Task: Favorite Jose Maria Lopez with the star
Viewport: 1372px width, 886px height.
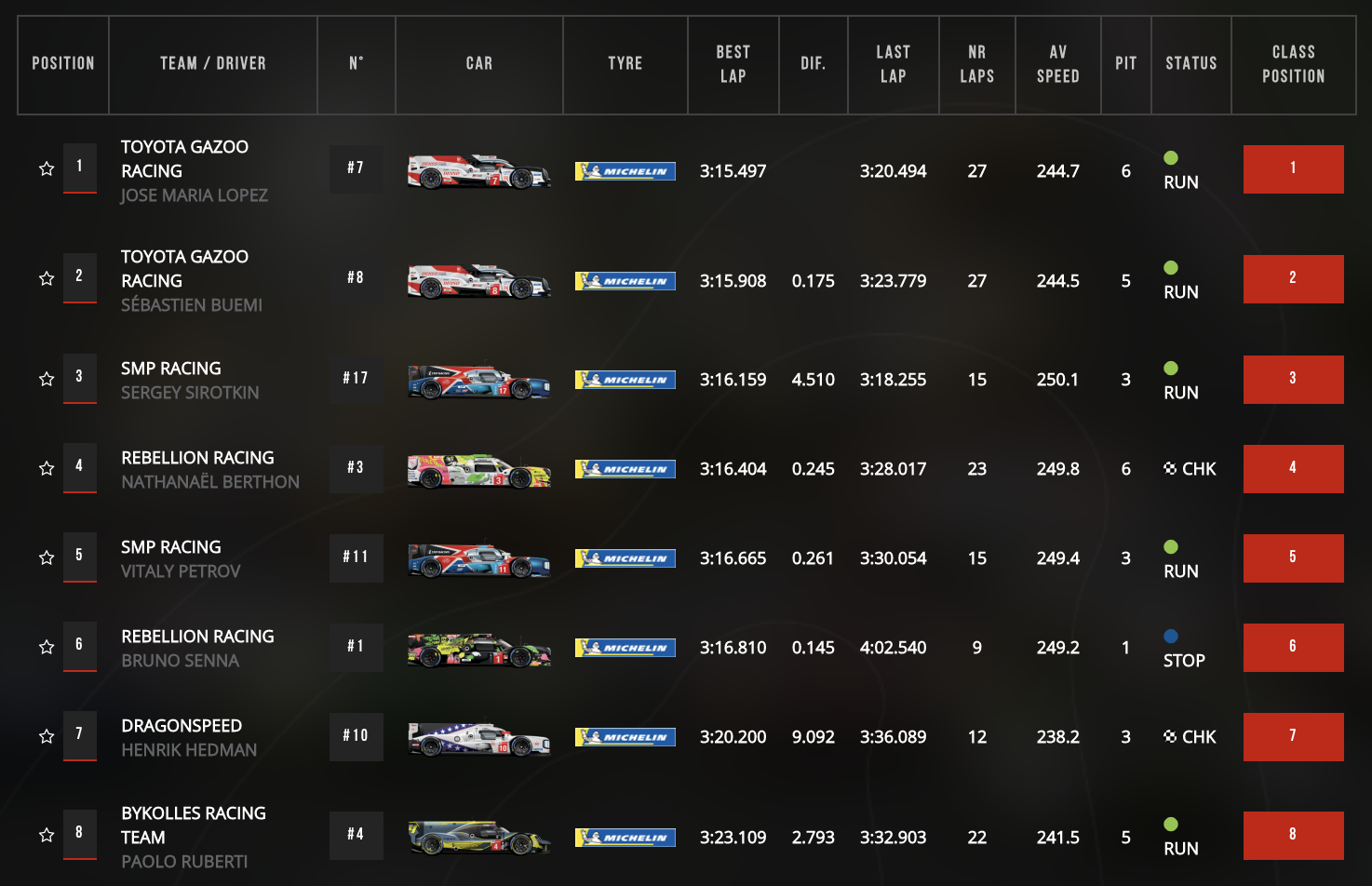Action: [47, 168]
